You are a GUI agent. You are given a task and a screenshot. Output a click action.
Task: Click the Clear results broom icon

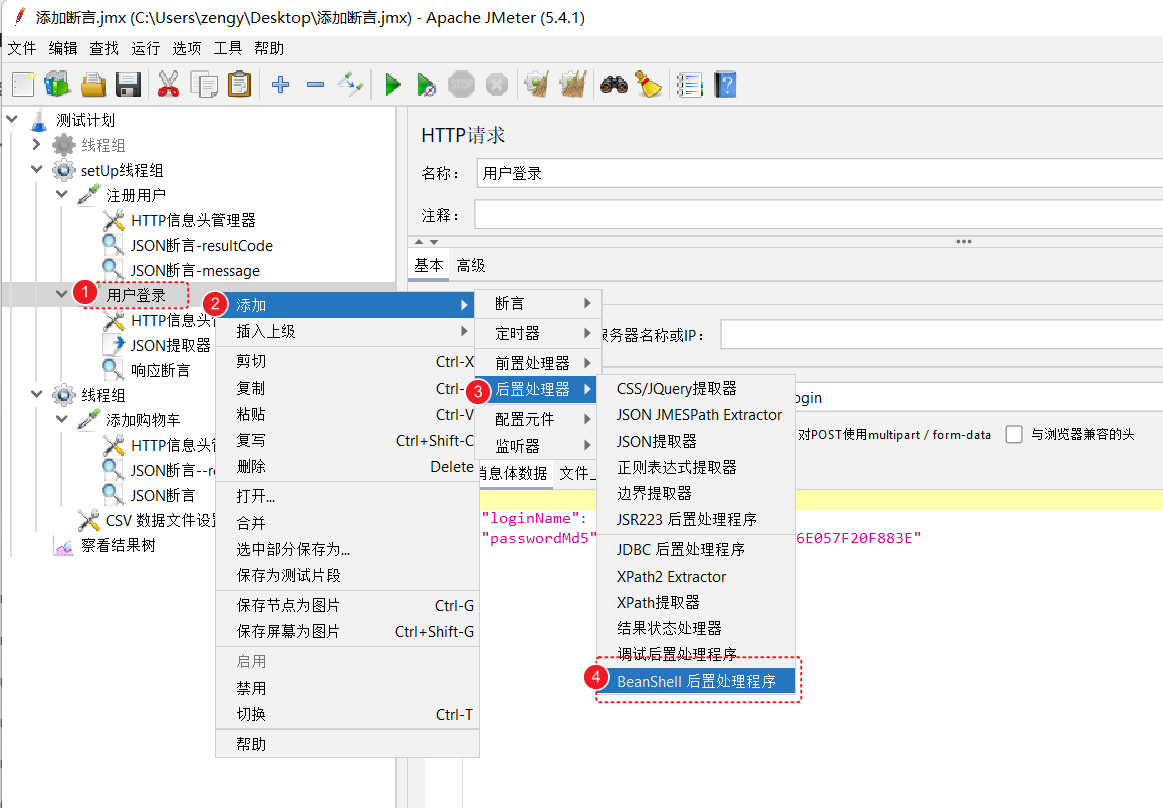[536, 85]
